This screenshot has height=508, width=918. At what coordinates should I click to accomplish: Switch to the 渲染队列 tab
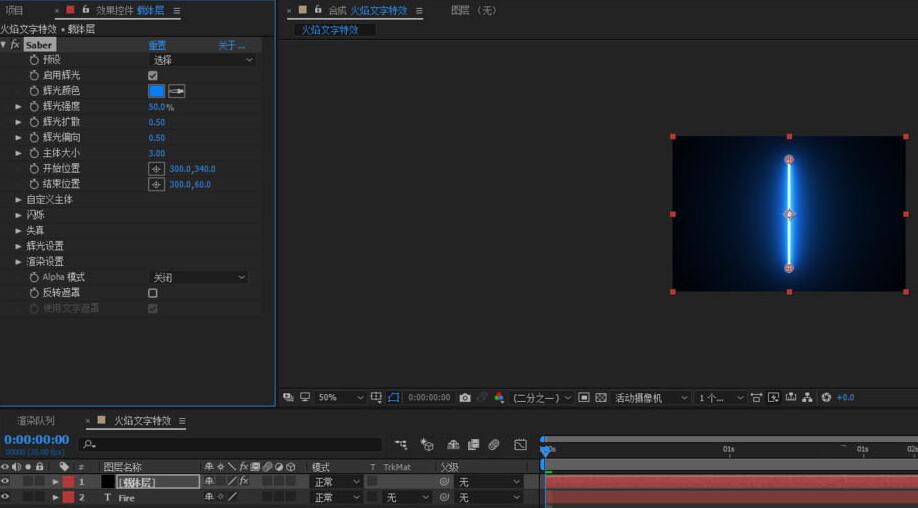(x=36, y=421)
